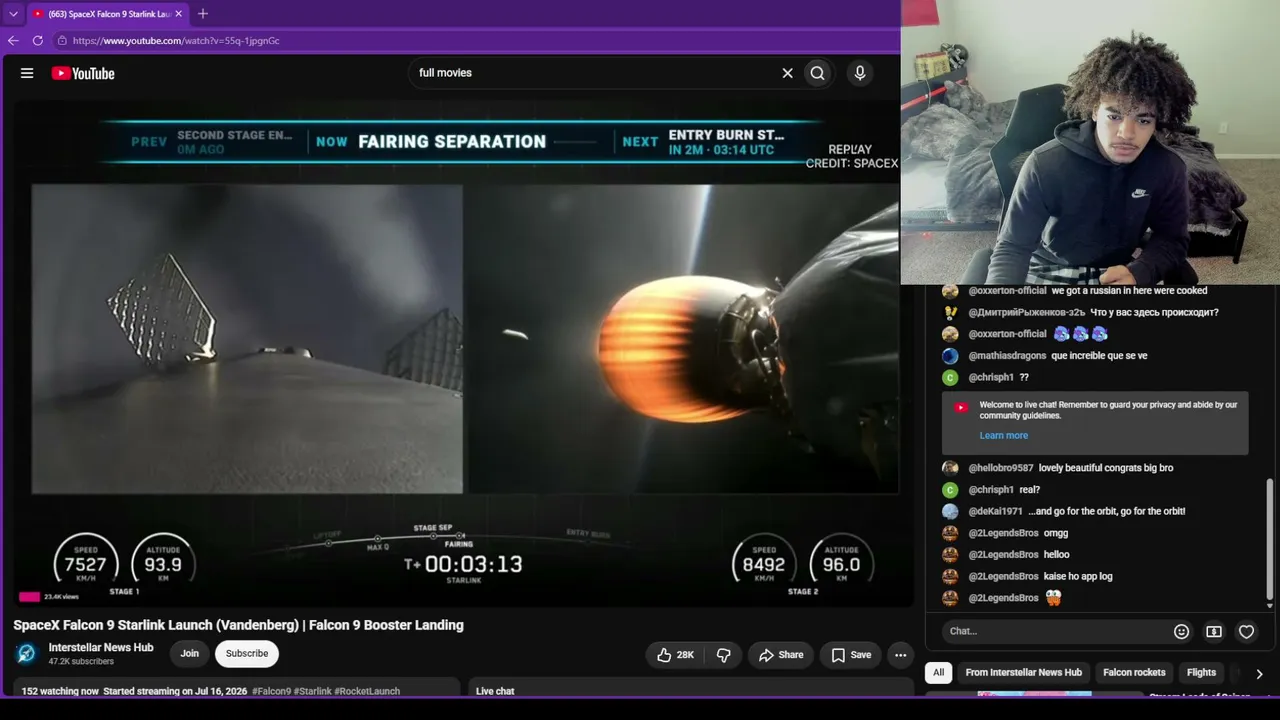Viewport: 1280px width, 720px height.
Task: Select 'From Interstellar News Hub' chip
Action: coord(1023,673)
